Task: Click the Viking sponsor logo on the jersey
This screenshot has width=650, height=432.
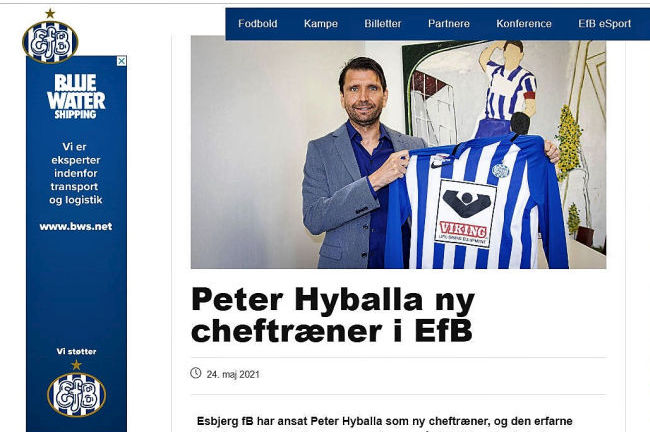Action: pos(466,214)
